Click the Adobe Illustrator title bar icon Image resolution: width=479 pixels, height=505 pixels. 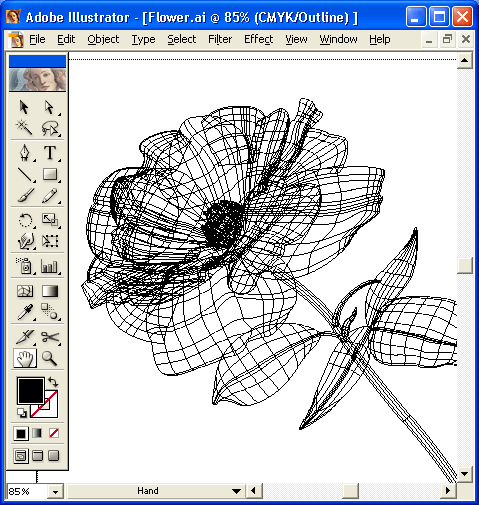13,17
